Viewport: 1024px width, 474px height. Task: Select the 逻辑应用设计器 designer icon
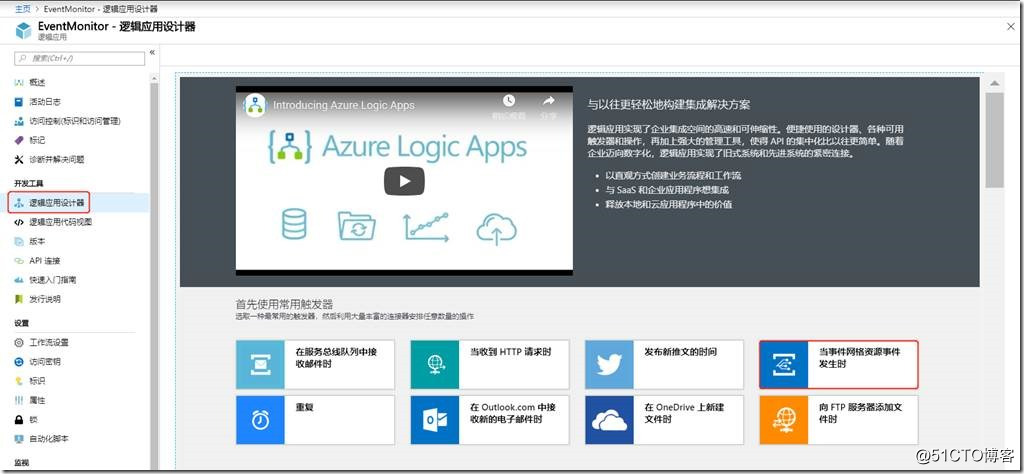point(19,203)
